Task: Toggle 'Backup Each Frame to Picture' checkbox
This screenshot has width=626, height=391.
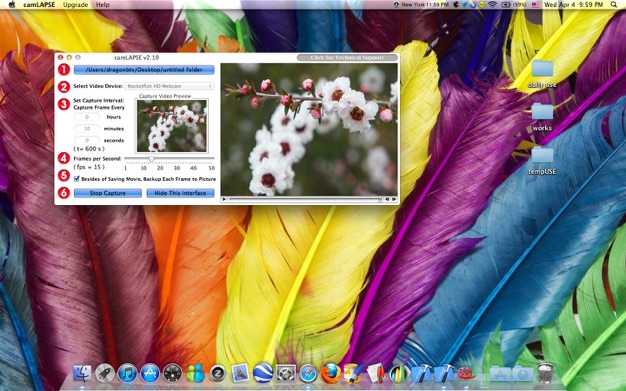Action: [77, 179]
